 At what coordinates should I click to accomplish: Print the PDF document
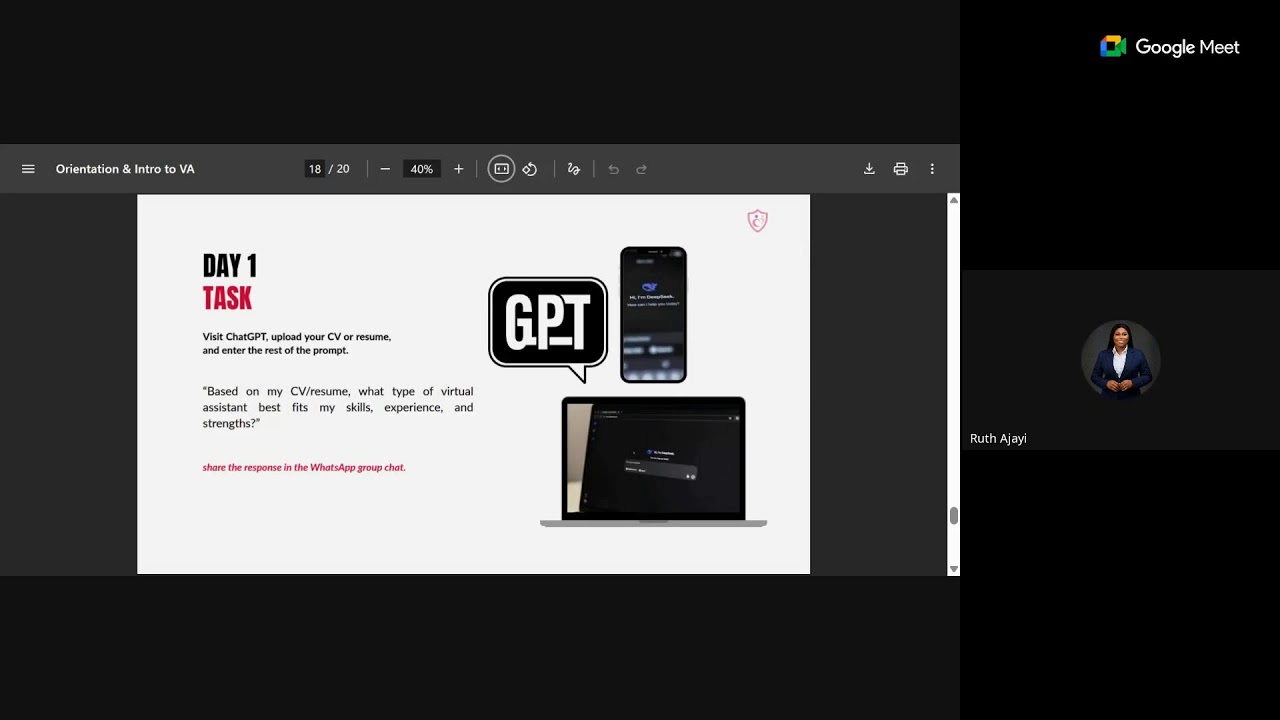coord(901,169)
